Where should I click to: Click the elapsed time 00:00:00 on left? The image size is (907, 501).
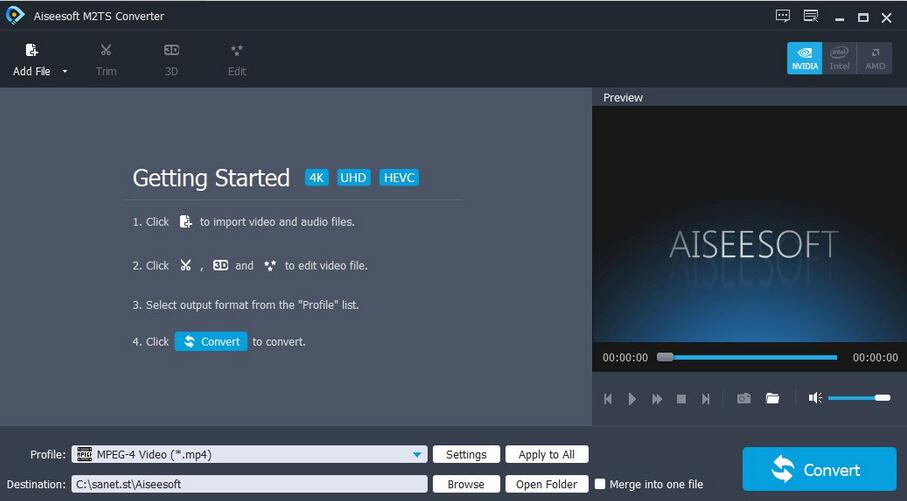[x=625, y=358]
